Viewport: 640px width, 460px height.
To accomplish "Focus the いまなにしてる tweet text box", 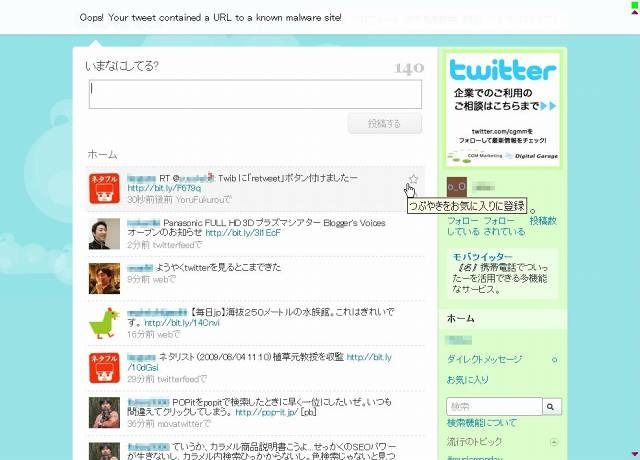I will (255, 94).
